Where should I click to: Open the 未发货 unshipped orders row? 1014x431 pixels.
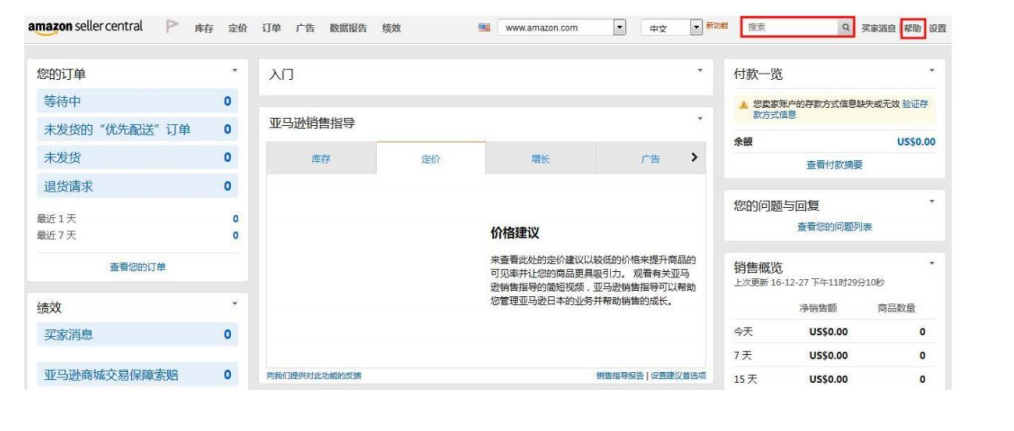(x=137, y=157)
